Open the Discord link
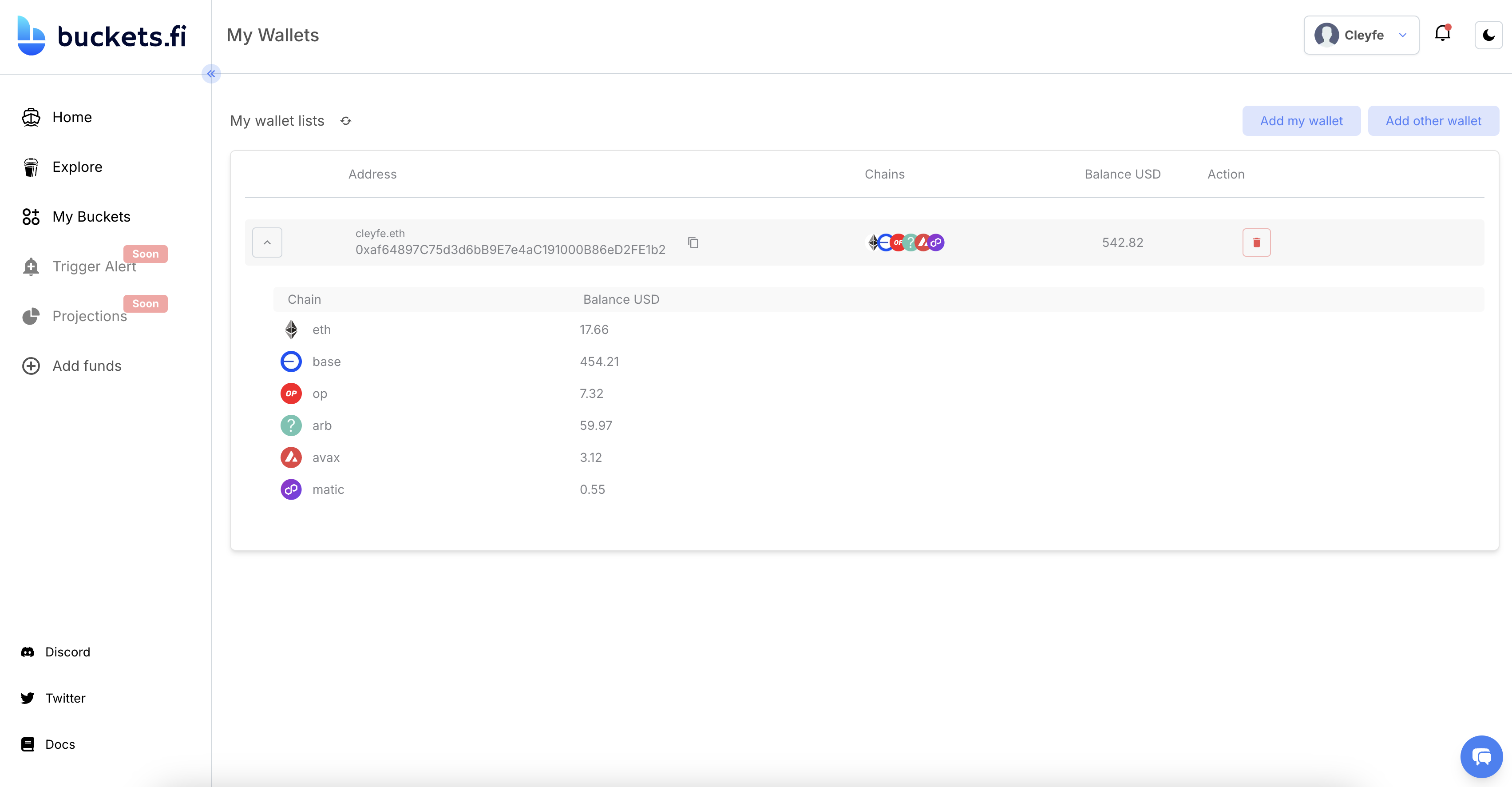1512x787 pixels. pos(67,652)
